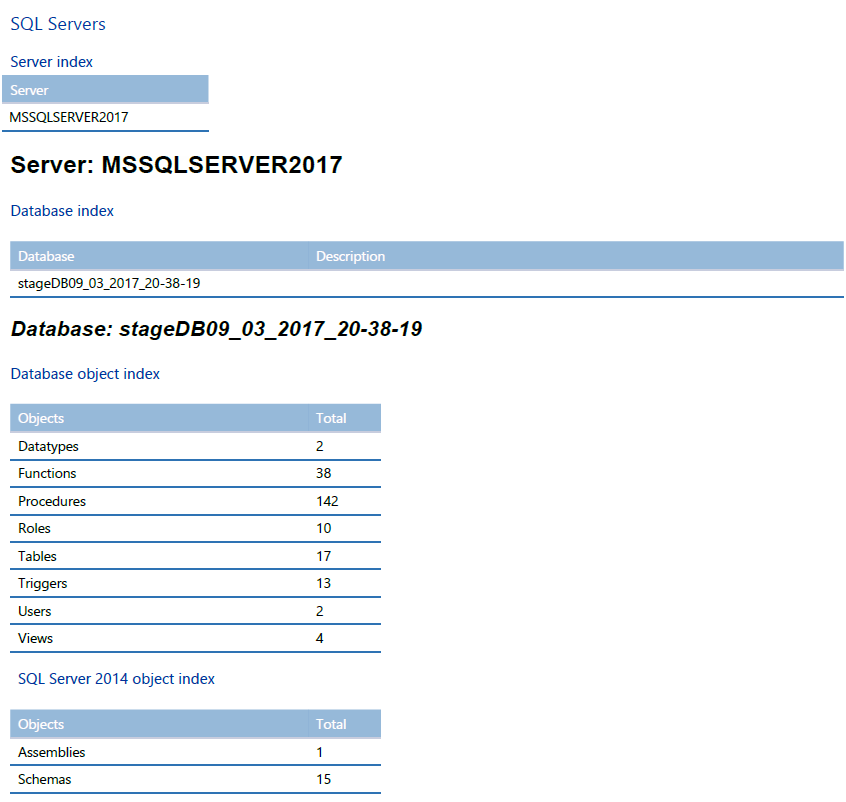Click the Schemas row
The image size is (846, 802).
pos(195,779)
